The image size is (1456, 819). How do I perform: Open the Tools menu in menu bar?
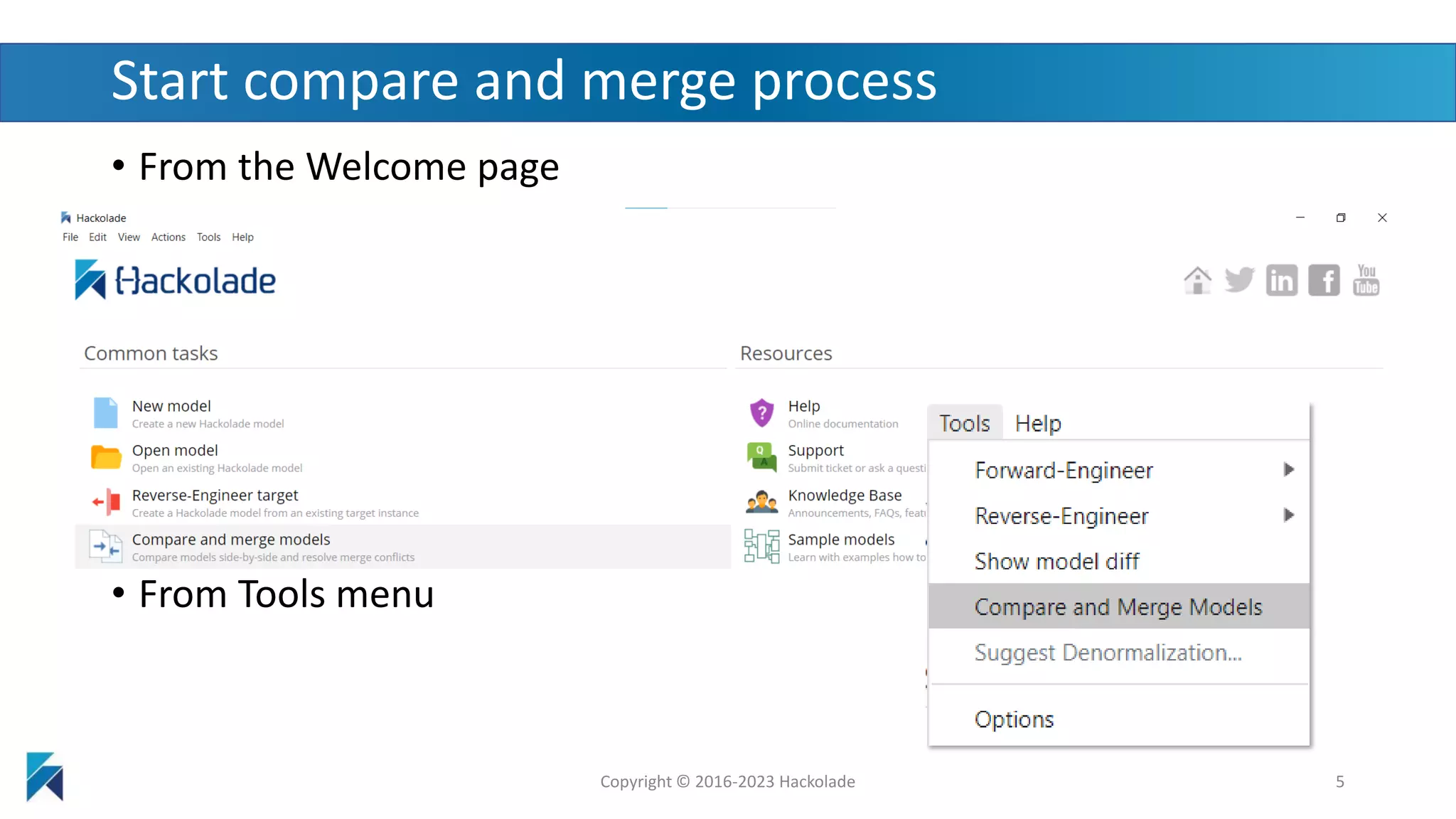coord(208,237)
